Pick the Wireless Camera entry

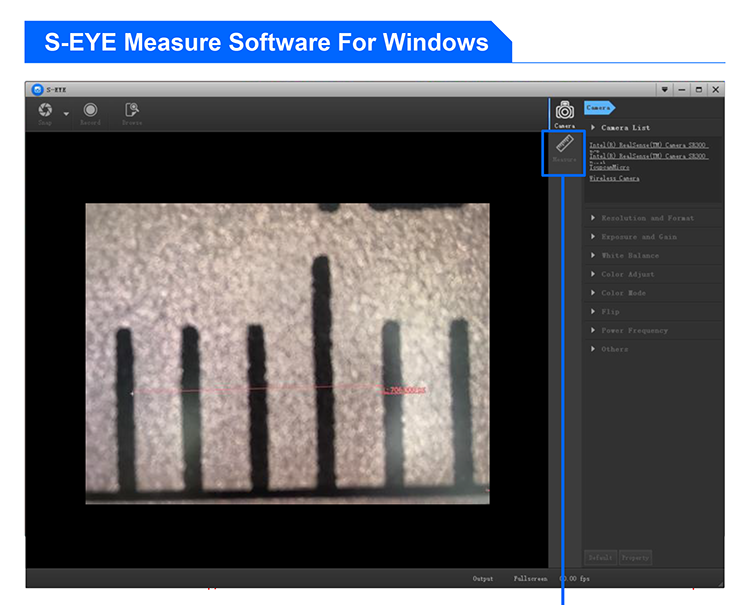[614, 179]
